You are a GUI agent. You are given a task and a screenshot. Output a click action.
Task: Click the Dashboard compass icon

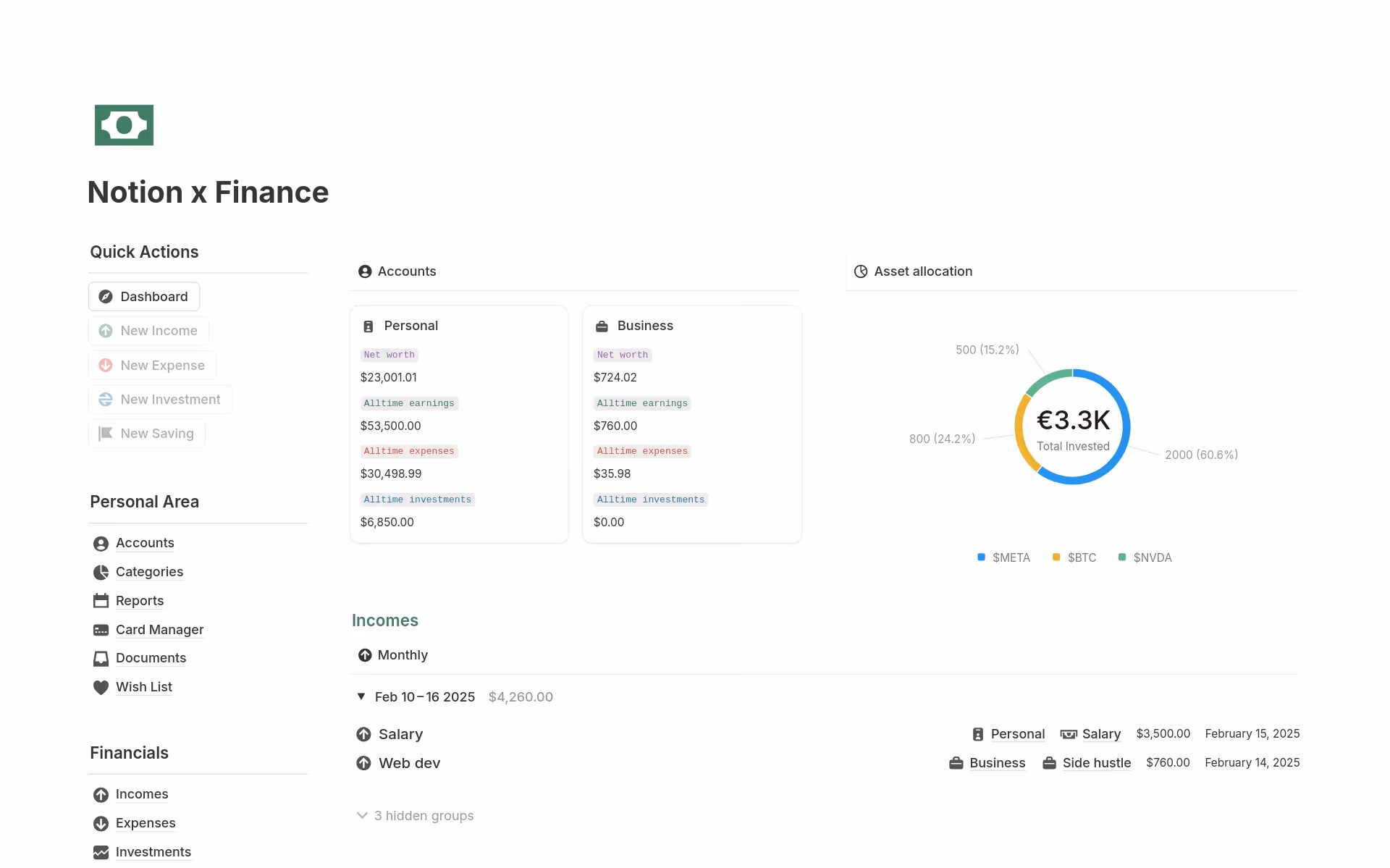point(106,297)
